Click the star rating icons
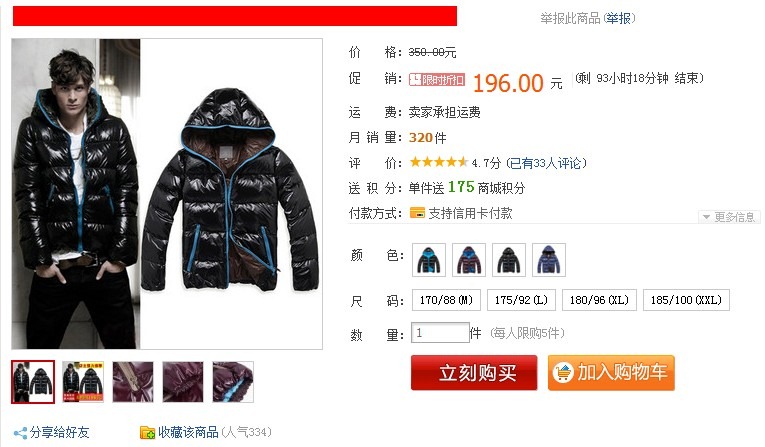 pyautogui.click(x=439, y=162)
